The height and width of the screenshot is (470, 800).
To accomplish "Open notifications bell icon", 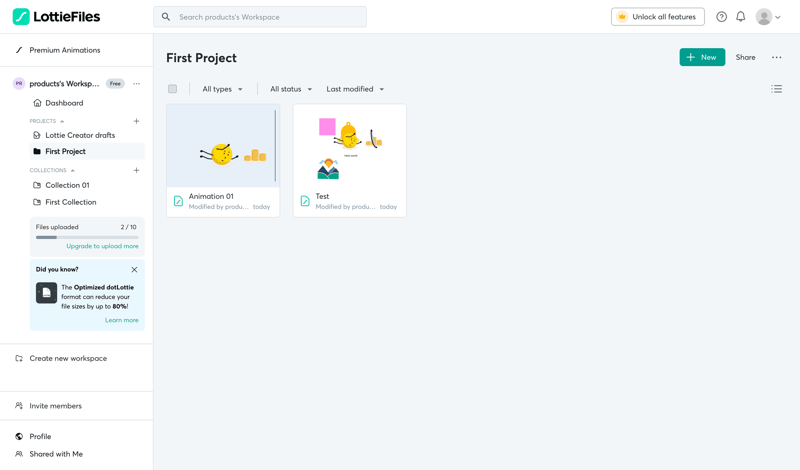I will click(x=740, y=17).
